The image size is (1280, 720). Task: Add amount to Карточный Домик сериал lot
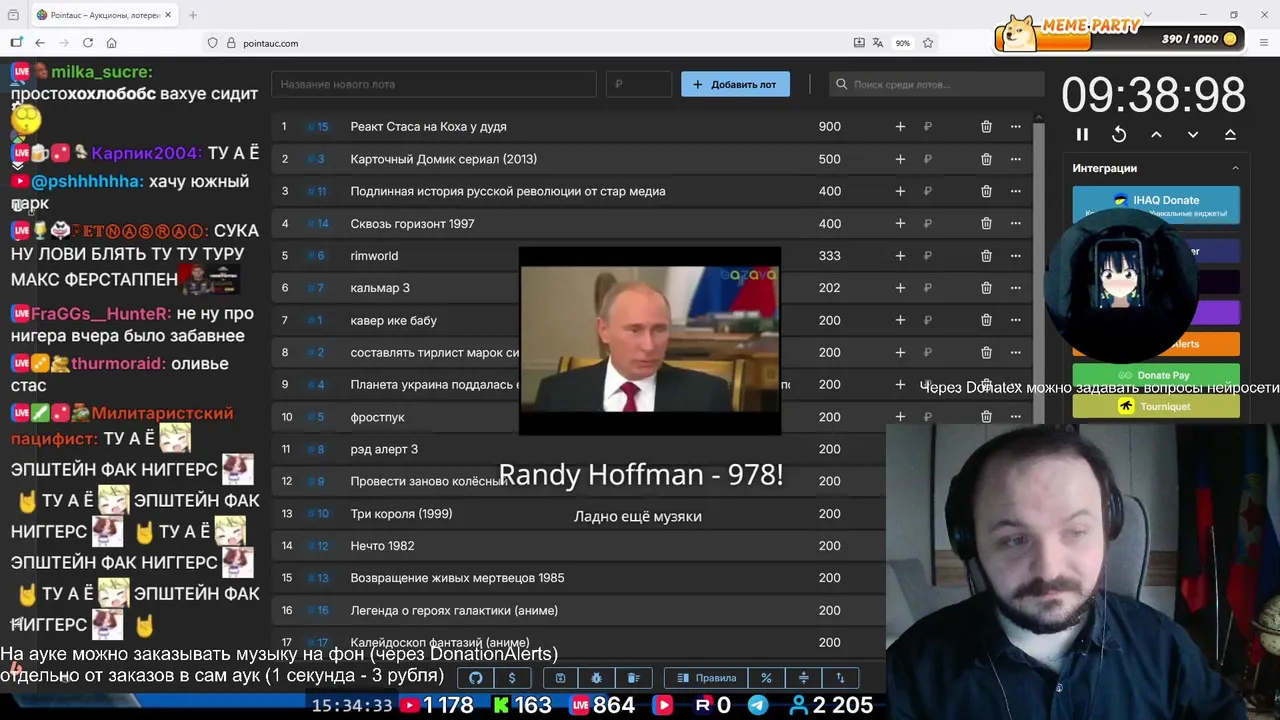click(x=900, y=159)
